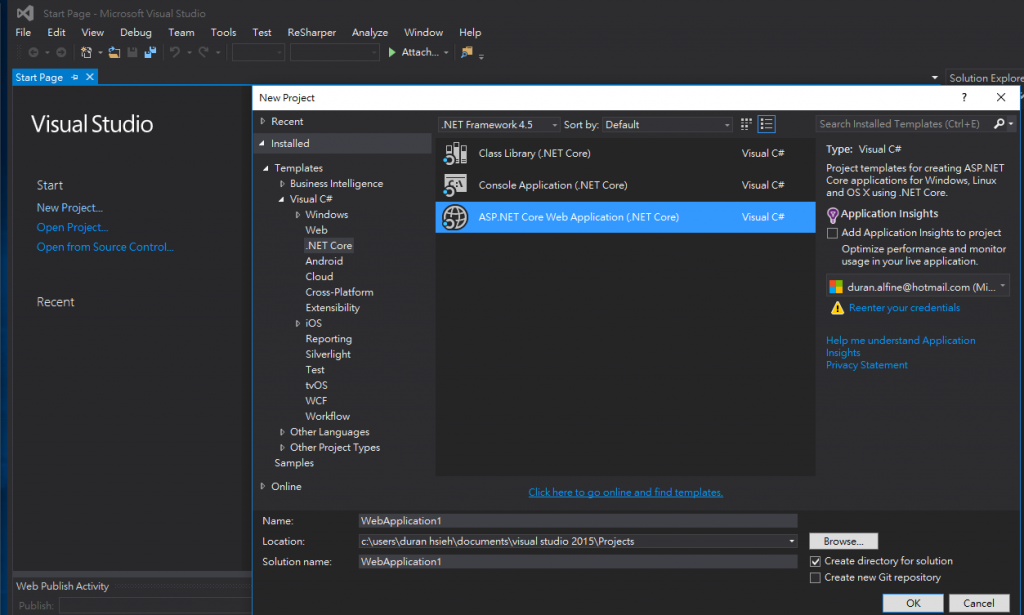Uncheck Create directory for solution

pos(815,561)
